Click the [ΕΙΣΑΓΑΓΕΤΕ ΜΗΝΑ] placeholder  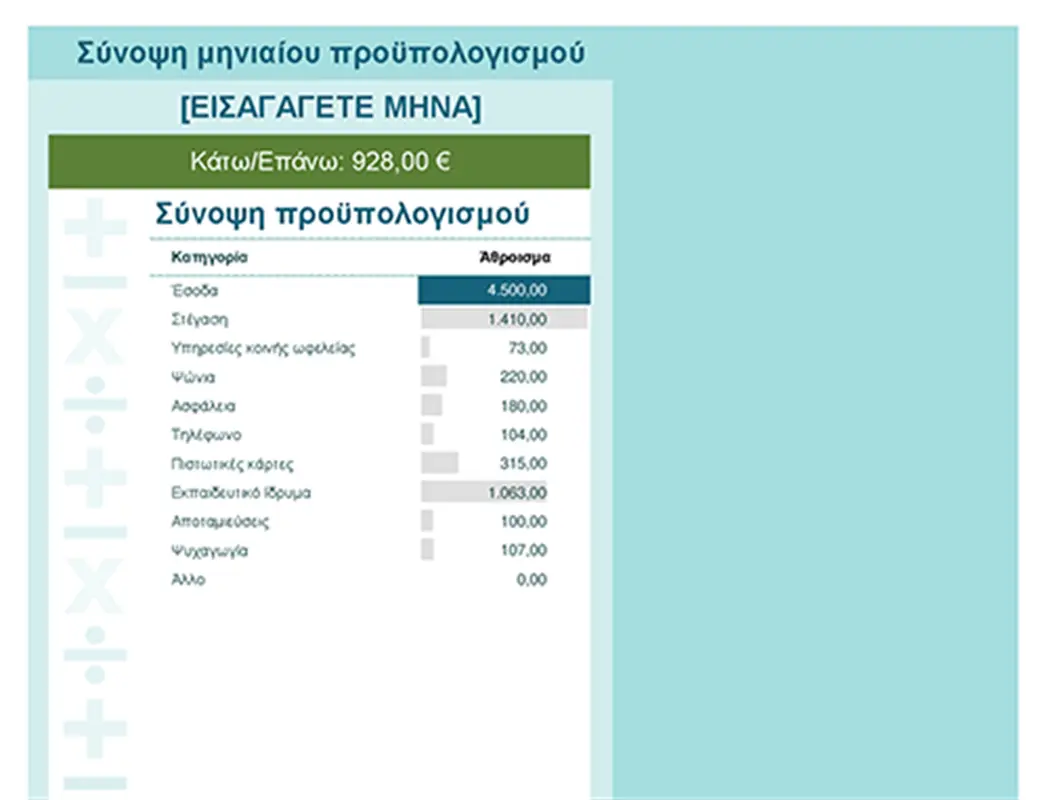pyautogui.click(x=331, y=108)
